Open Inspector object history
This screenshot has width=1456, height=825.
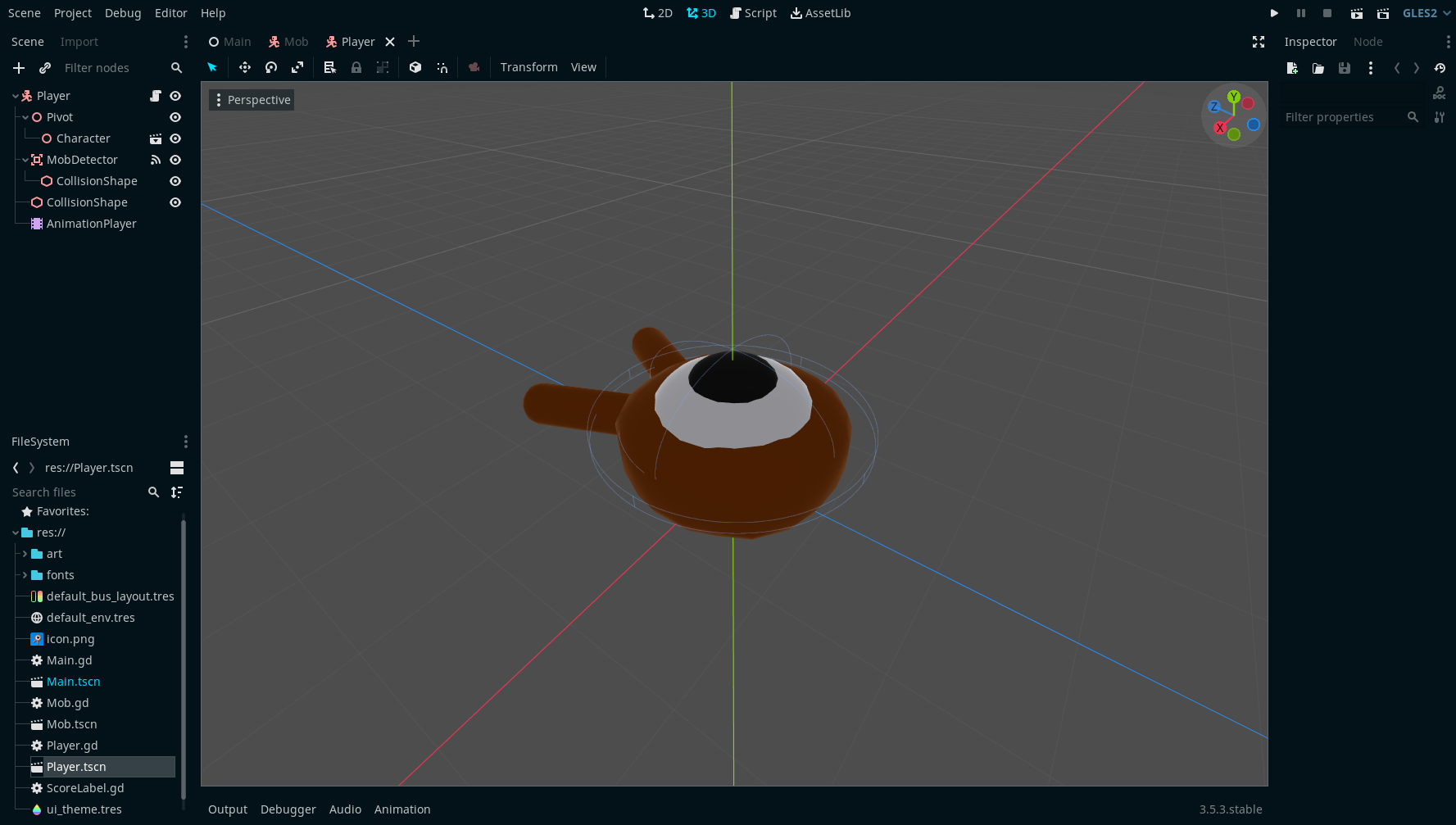(1440, 68)
